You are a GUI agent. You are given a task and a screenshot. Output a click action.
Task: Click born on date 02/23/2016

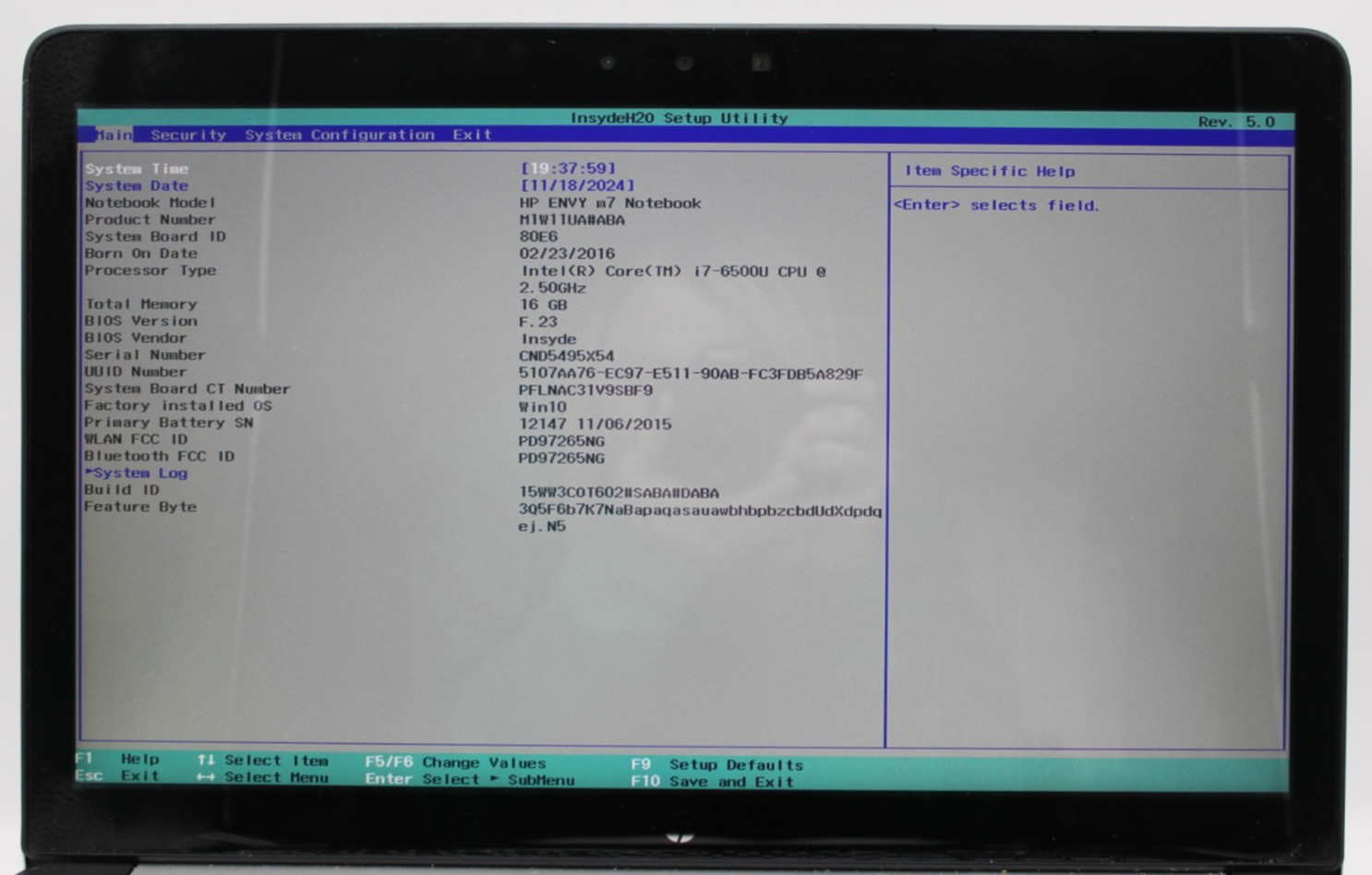[567, 254]
